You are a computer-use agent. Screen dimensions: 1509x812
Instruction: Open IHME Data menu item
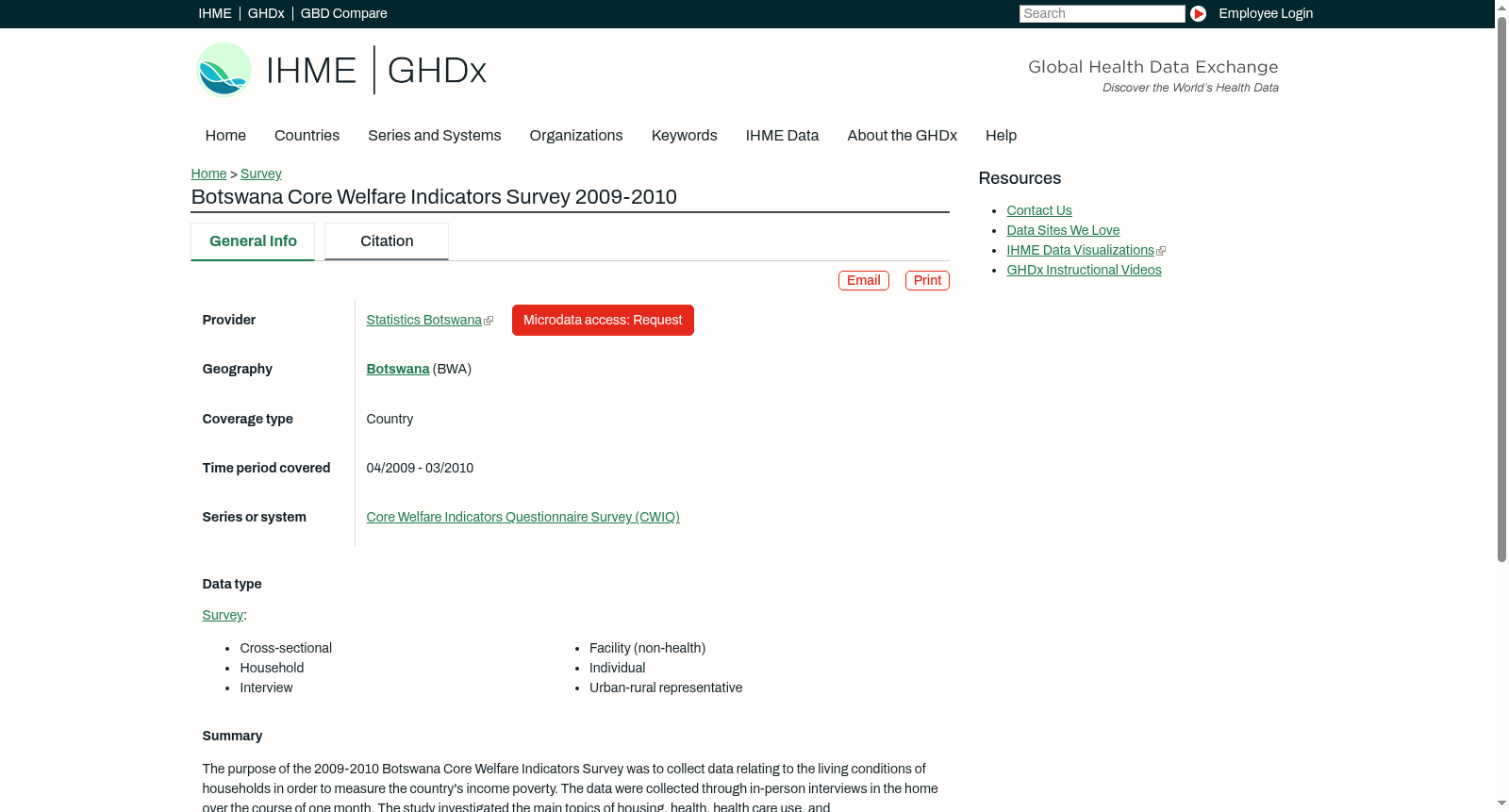point(782,136)
